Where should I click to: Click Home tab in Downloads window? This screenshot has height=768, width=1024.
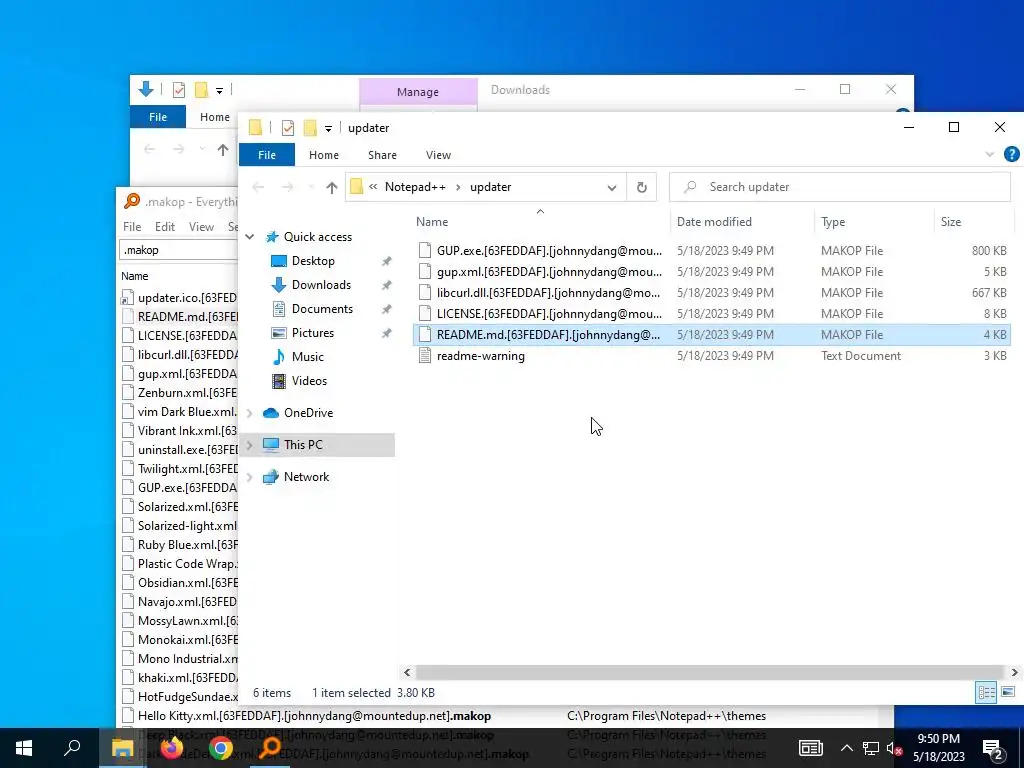point(214,117)
